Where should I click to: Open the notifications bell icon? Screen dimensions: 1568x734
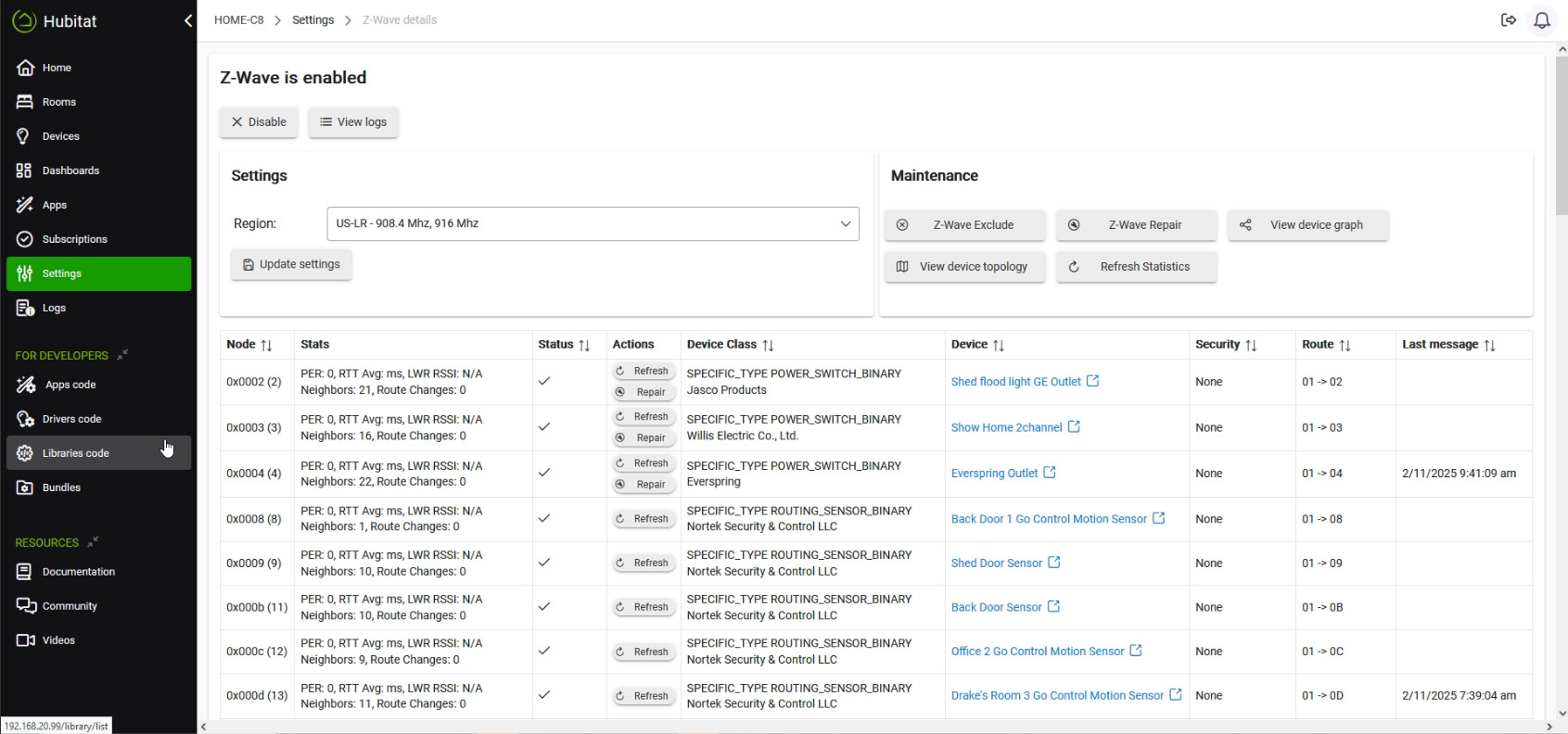click(1541, 19)
